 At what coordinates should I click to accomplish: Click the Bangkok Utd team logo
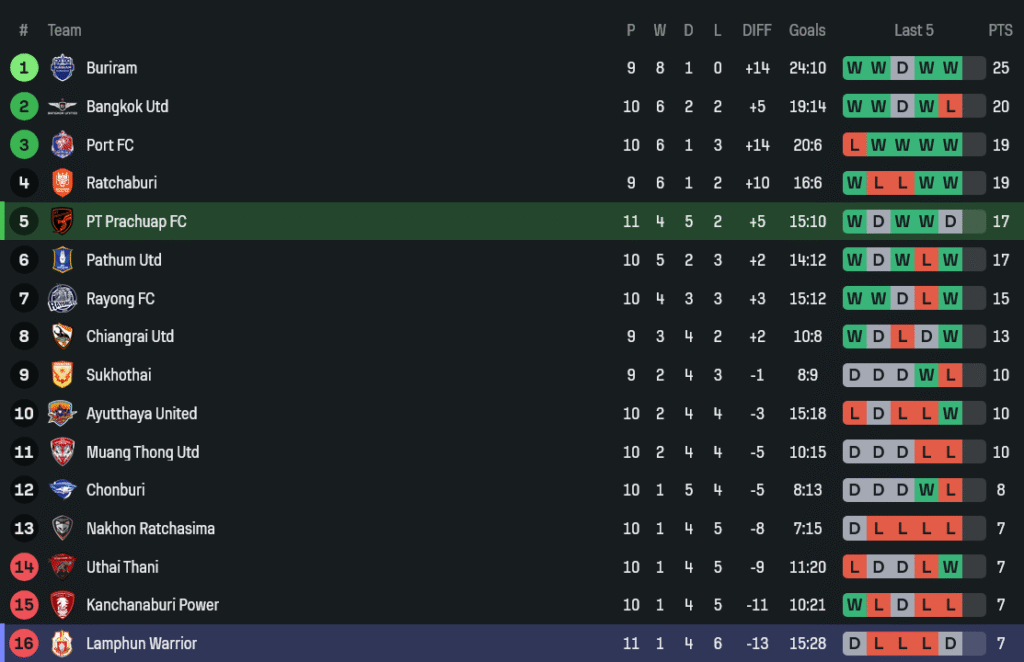pos(62,107)
